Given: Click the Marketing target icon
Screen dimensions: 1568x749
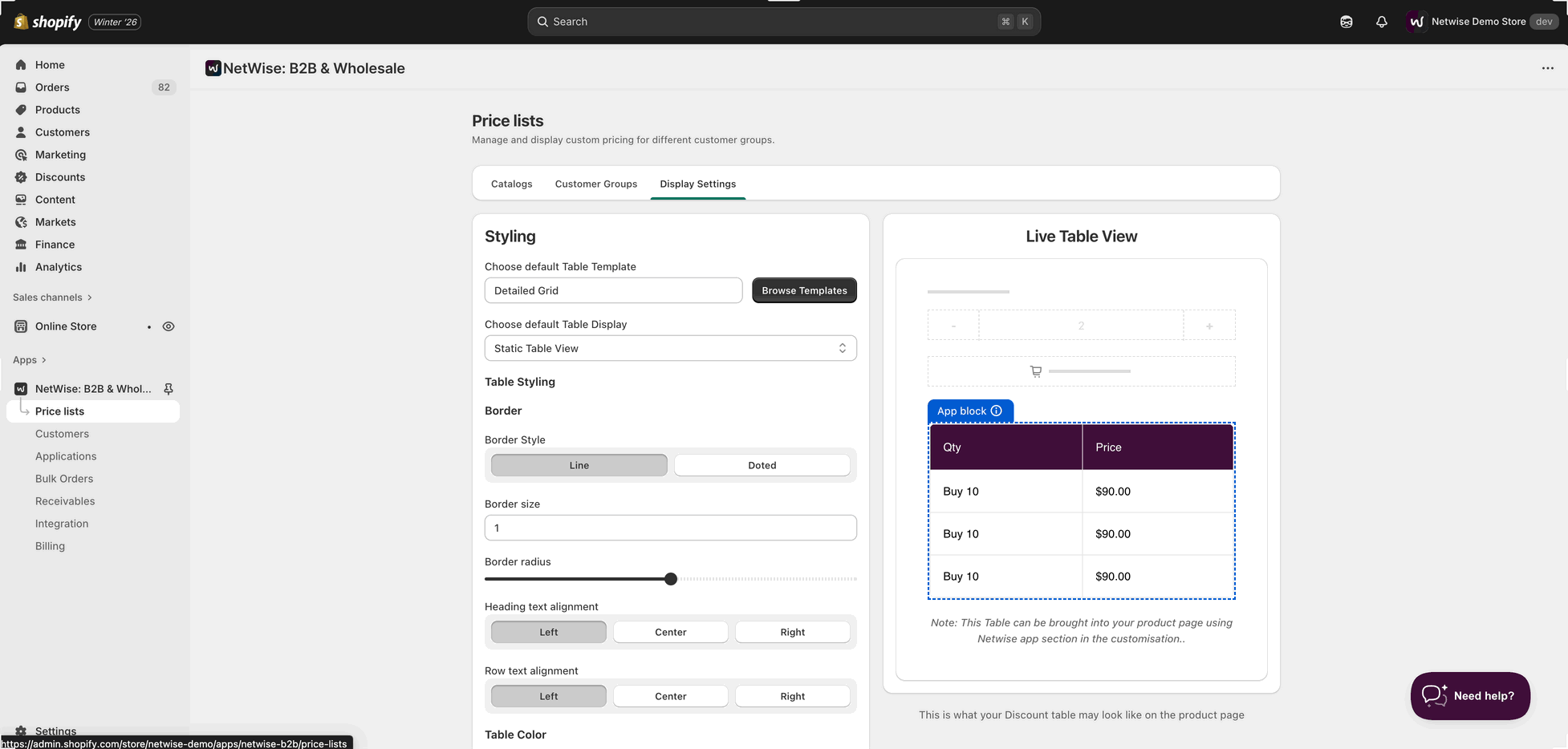Looking at the screenshot, I should (21, 155).
